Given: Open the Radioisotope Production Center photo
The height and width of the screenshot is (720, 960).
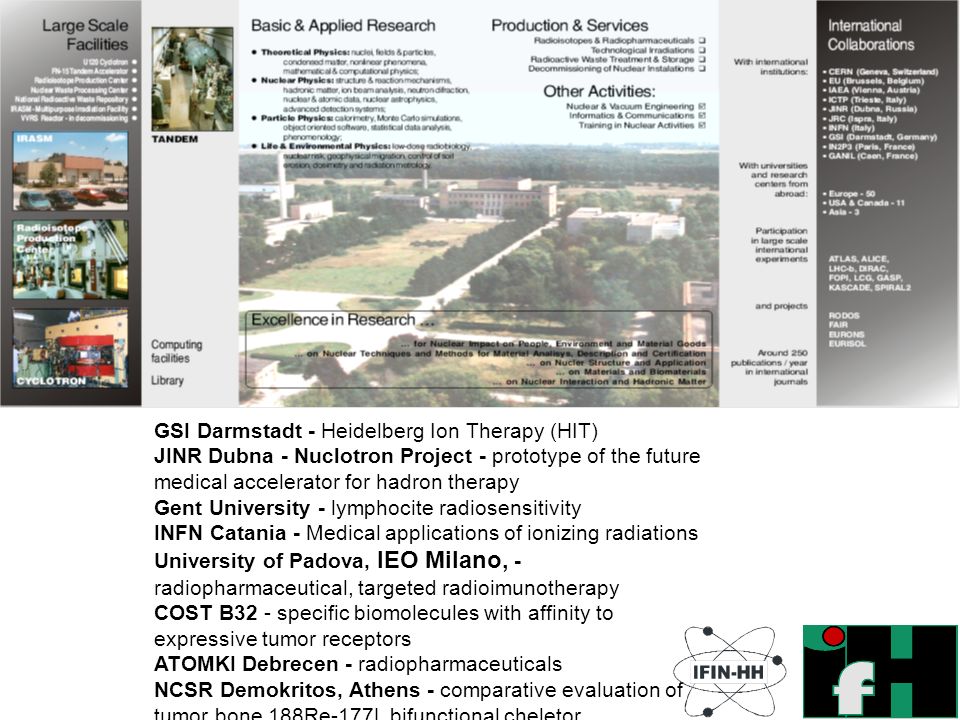Looking at the screenshot, I should point(70,260).
